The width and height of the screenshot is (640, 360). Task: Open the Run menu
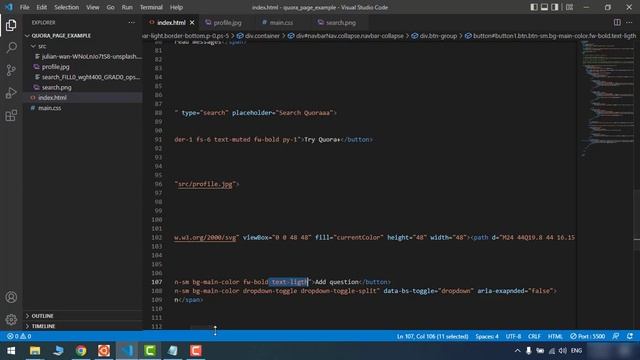point(127,7)
